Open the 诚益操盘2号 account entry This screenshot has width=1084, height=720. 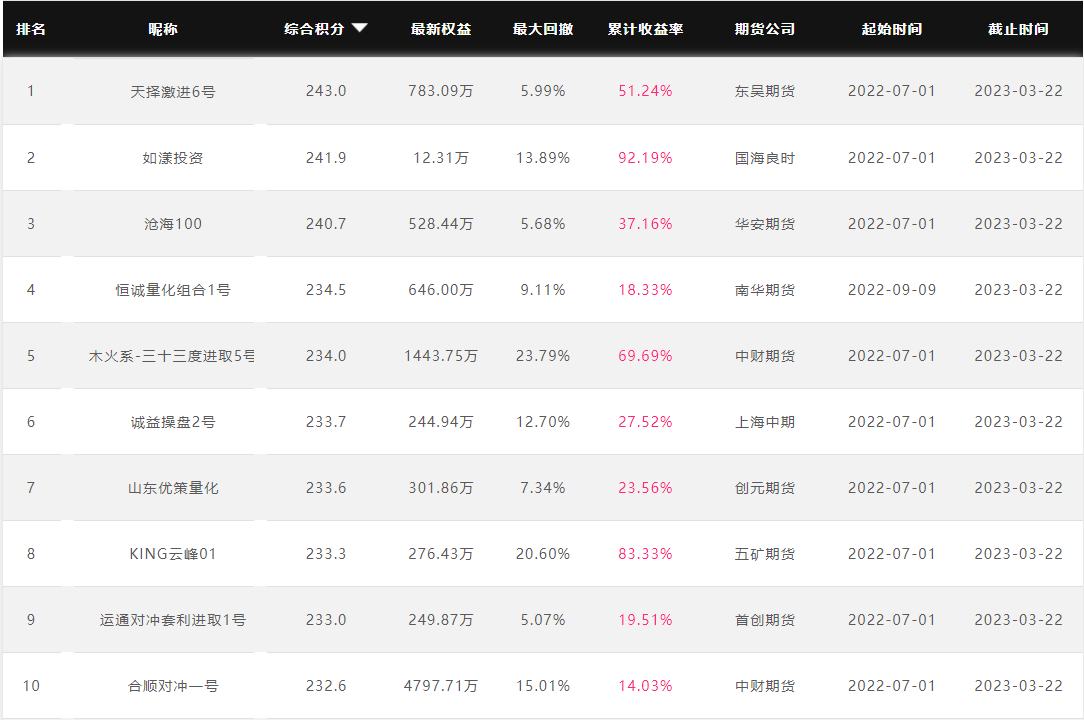pos(173,422)
